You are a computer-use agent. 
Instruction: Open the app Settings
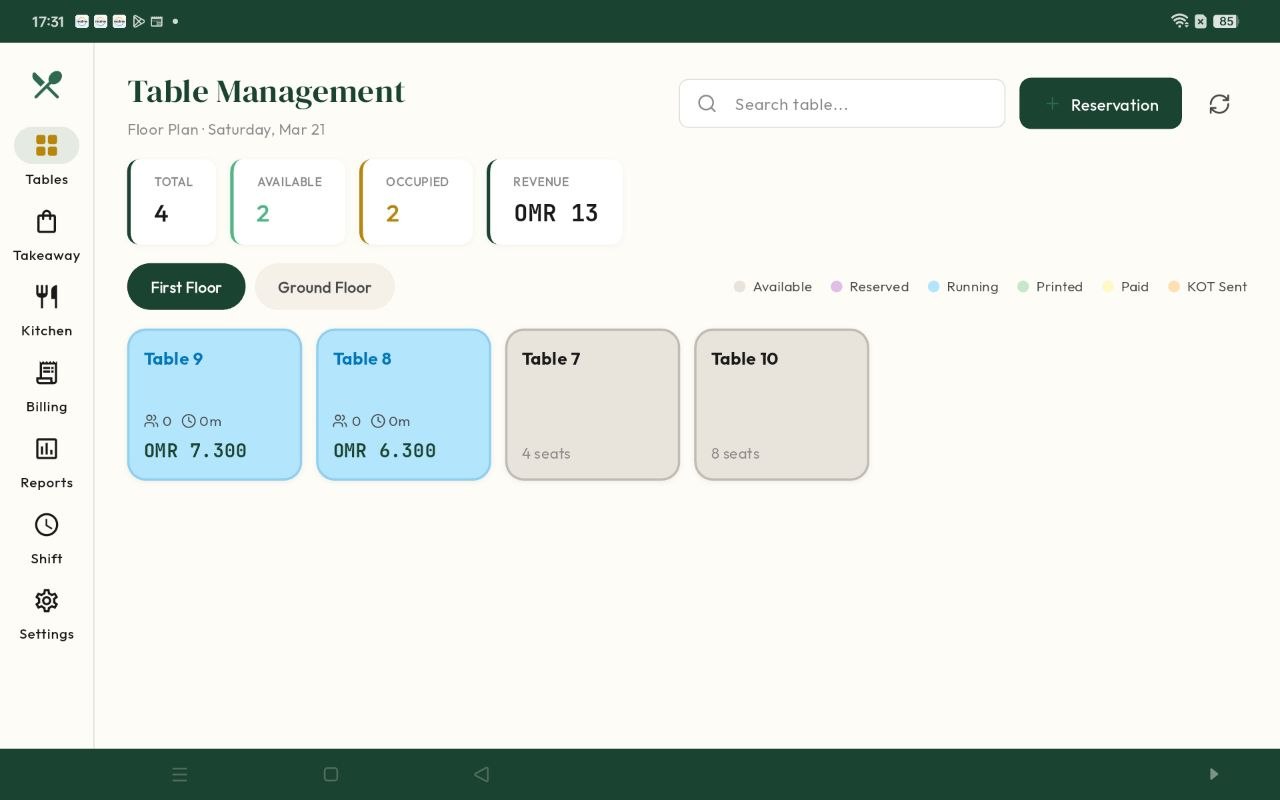pyautogui.click(x=46, y=613)
